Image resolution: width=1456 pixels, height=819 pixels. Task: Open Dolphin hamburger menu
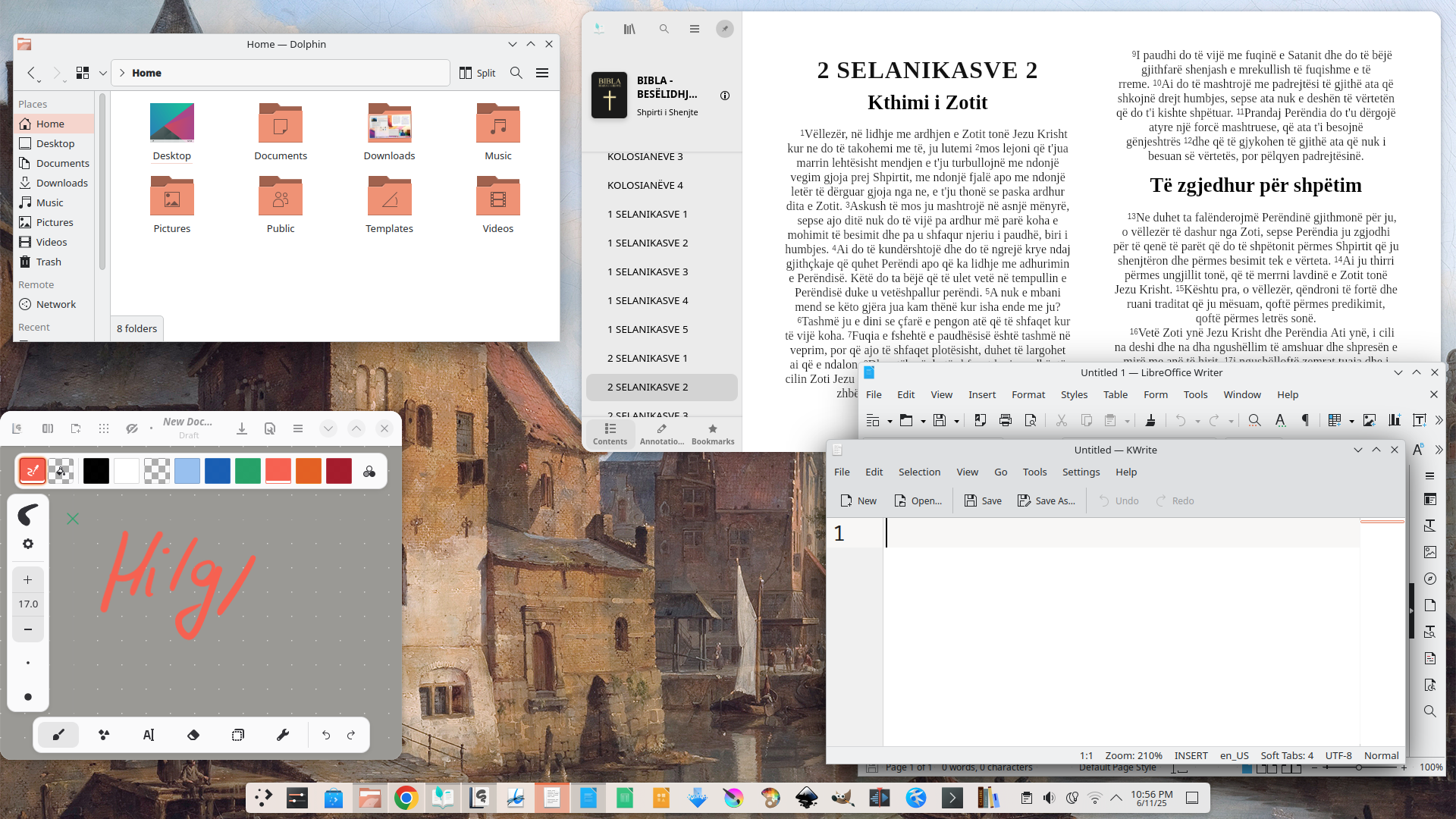pyautogui.click(x=542, y=73)
